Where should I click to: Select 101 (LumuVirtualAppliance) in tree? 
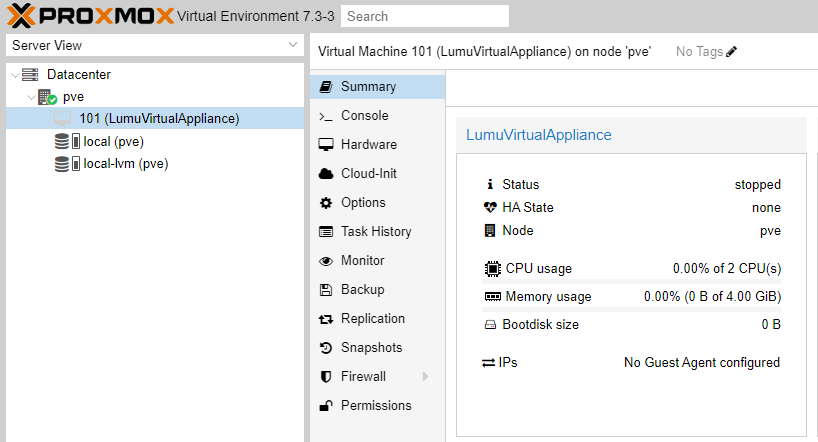pos(159,119)
